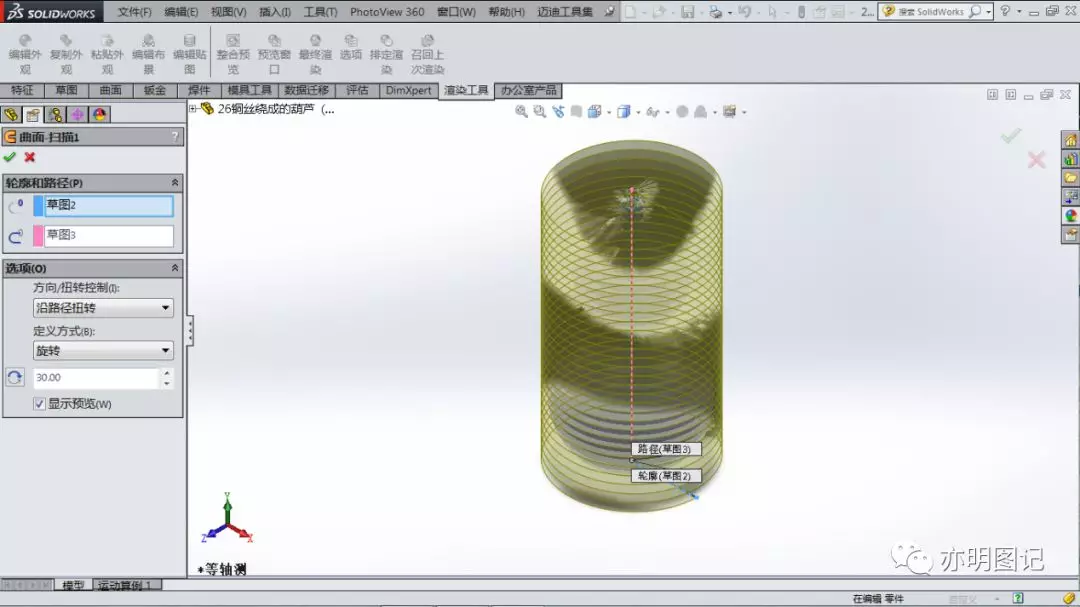Image resolution: width=1080 pixels, height=607 pixels.
Task: Toggle the 显示预览 checkbox
Action: point(39,404)
